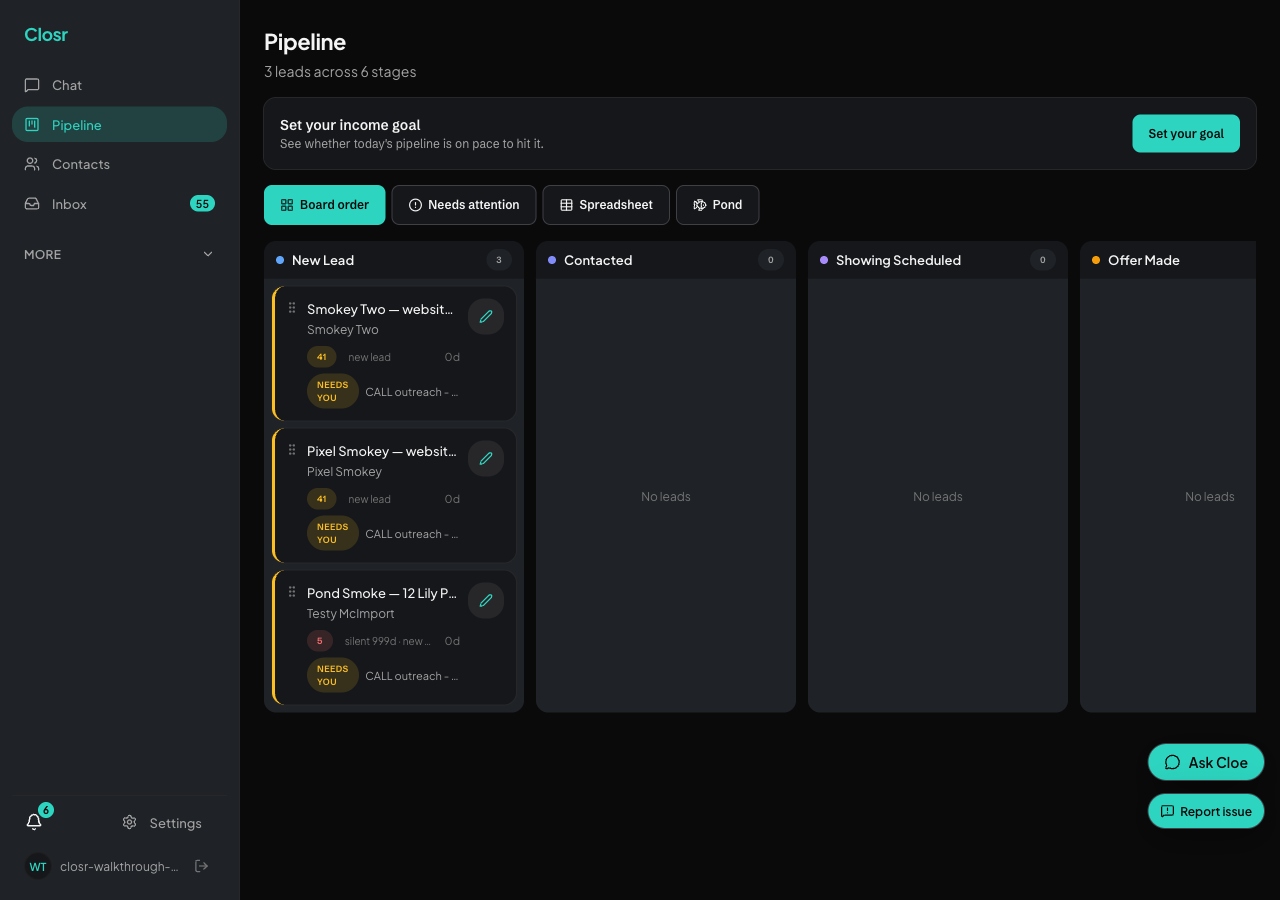Click the sign out icon
The image size is (1280, 900).
point(201,866)
